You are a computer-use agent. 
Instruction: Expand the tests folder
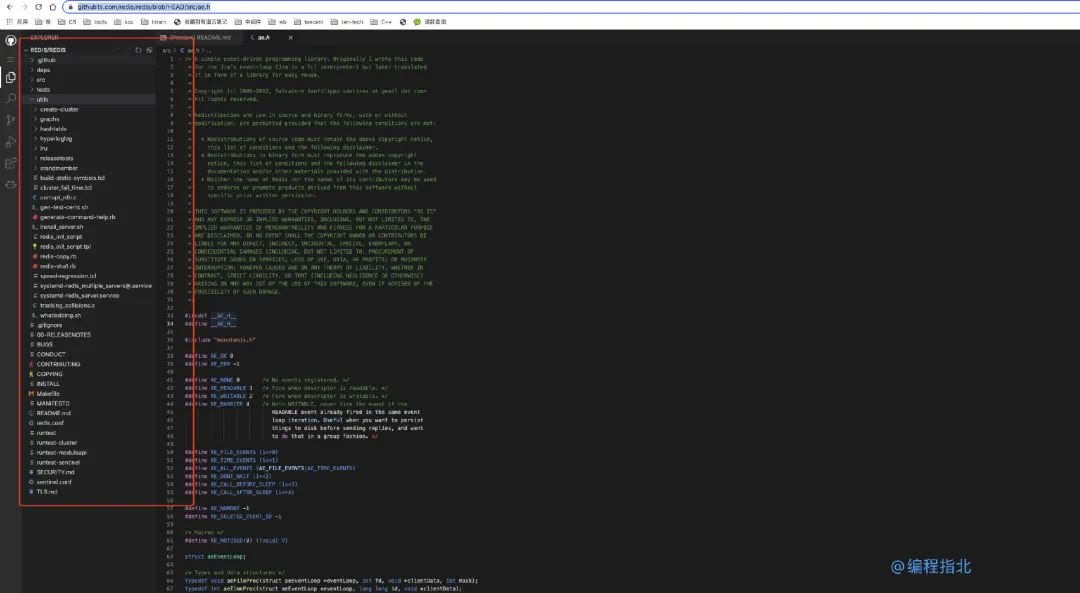[x=90, y=90]
